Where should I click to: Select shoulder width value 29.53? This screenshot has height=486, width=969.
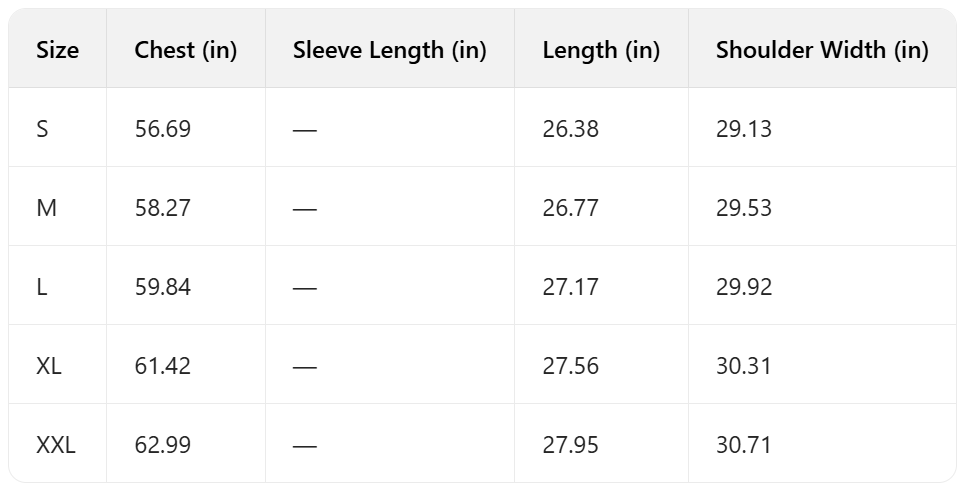pyautogui.click(x=744, y=208)
